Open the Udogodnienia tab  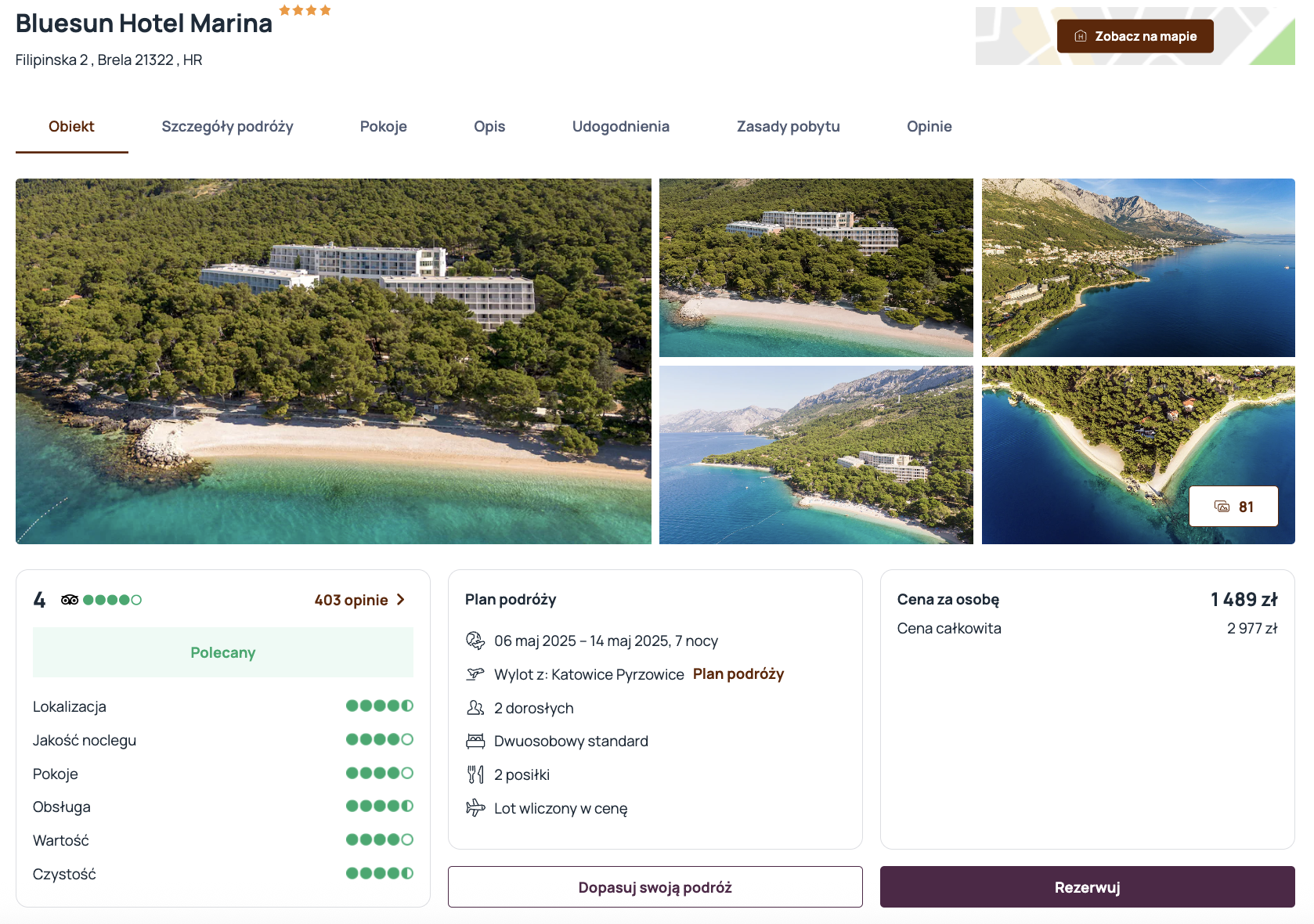coord(621,127)
